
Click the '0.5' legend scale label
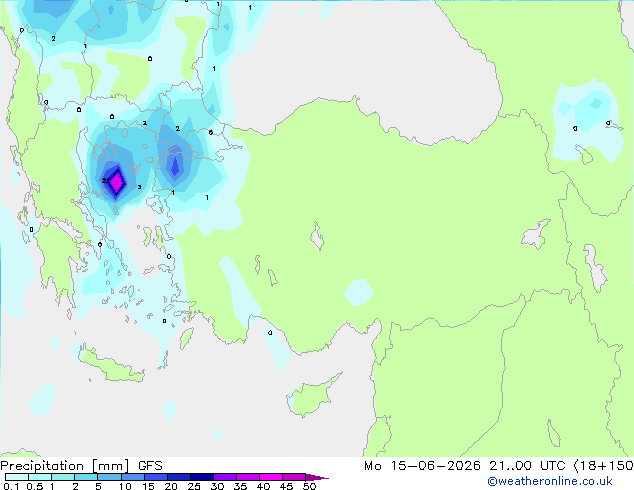35,486
